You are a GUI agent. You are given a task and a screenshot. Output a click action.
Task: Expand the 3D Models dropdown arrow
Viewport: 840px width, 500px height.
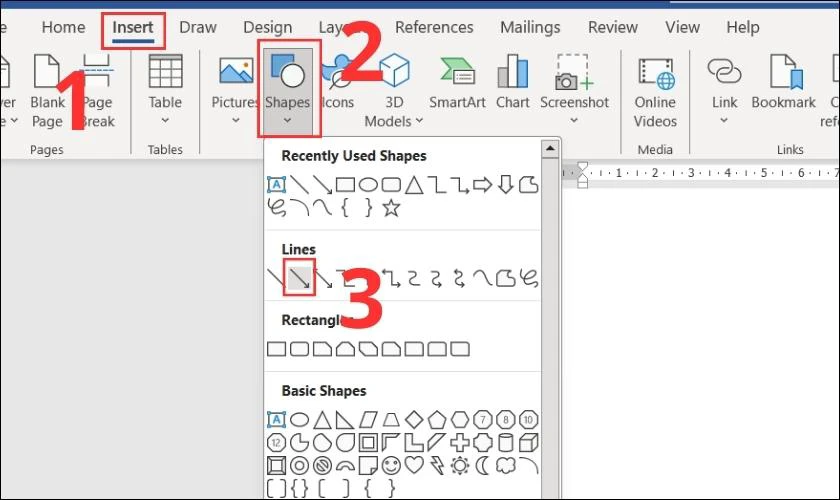point(419,121)
